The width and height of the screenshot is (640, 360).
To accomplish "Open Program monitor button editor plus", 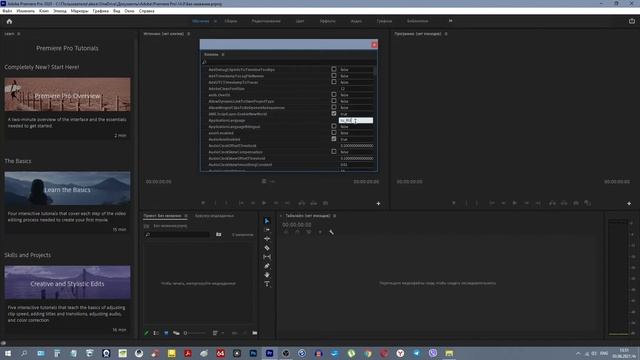I will tap(629, 203).
